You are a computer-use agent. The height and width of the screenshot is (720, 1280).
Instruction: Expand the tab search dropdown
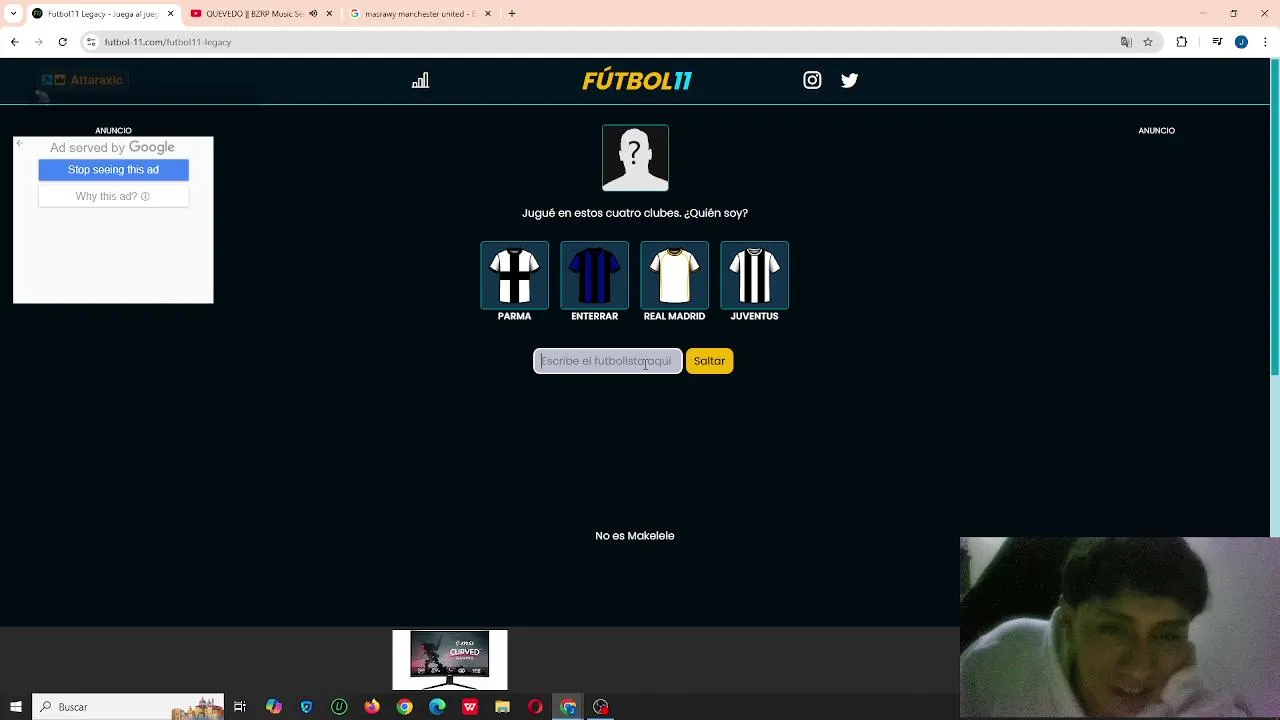point(13,14)
